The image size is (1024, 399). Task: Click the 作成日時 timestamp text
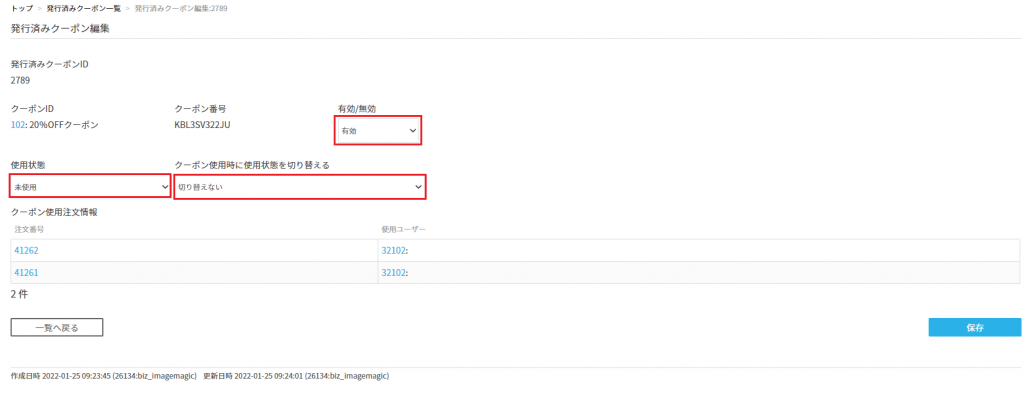click(104, 377)
